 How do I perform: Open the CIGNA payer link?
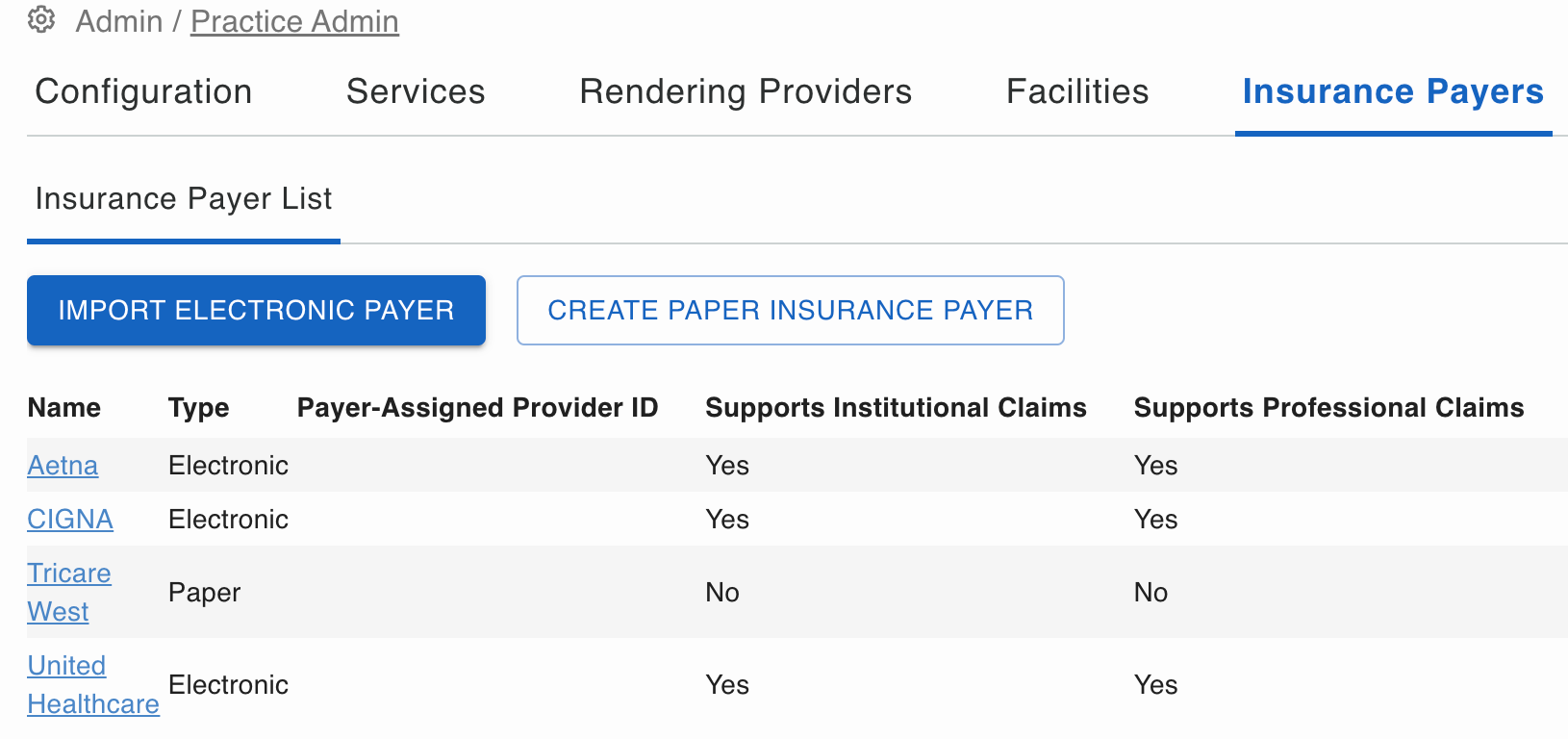click(x=70, y=519)
